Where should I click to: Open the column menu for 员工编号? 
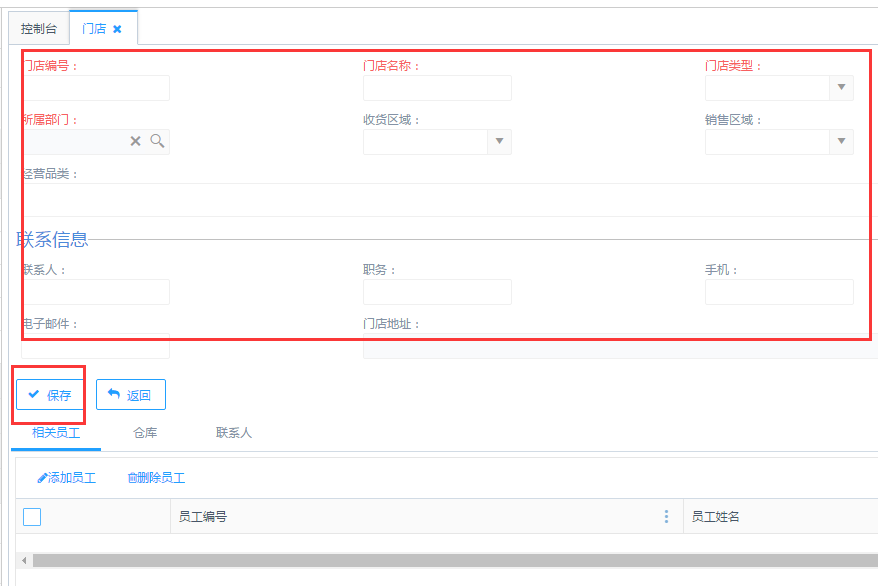coord(666,517)
